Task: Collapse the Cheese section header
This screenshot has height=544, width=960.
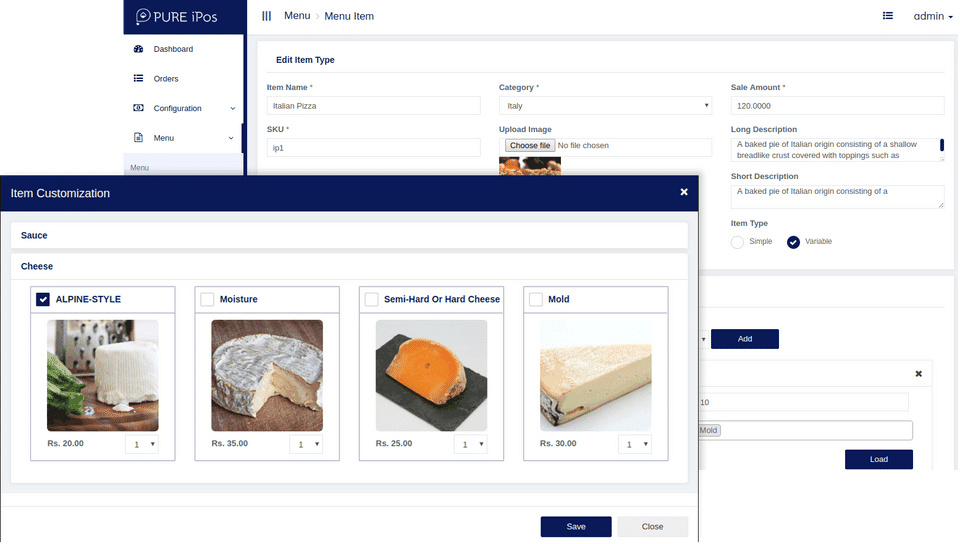Action: (349, 266)
